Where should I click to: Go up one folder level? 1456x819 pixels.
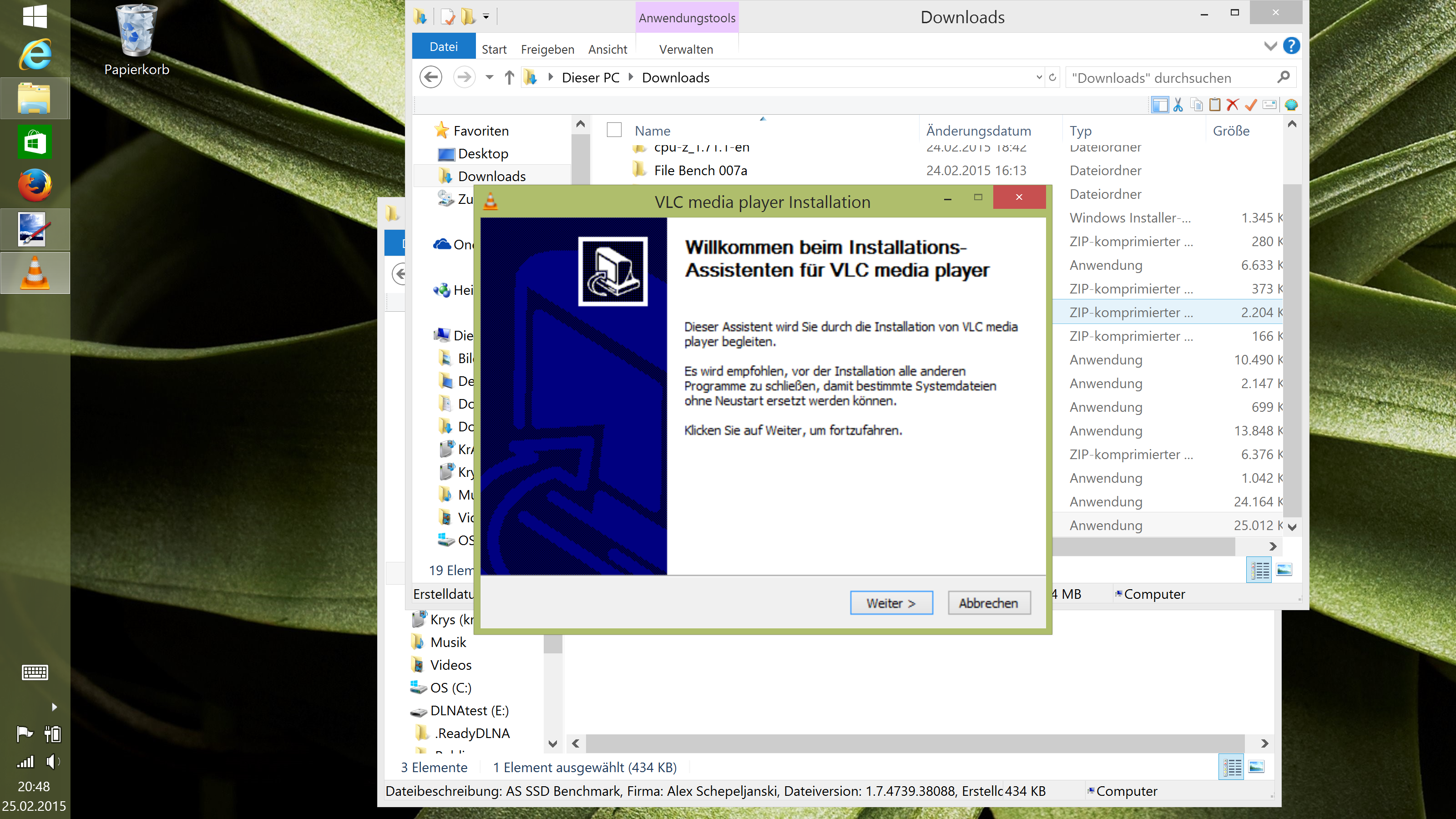tap(509, 77)
